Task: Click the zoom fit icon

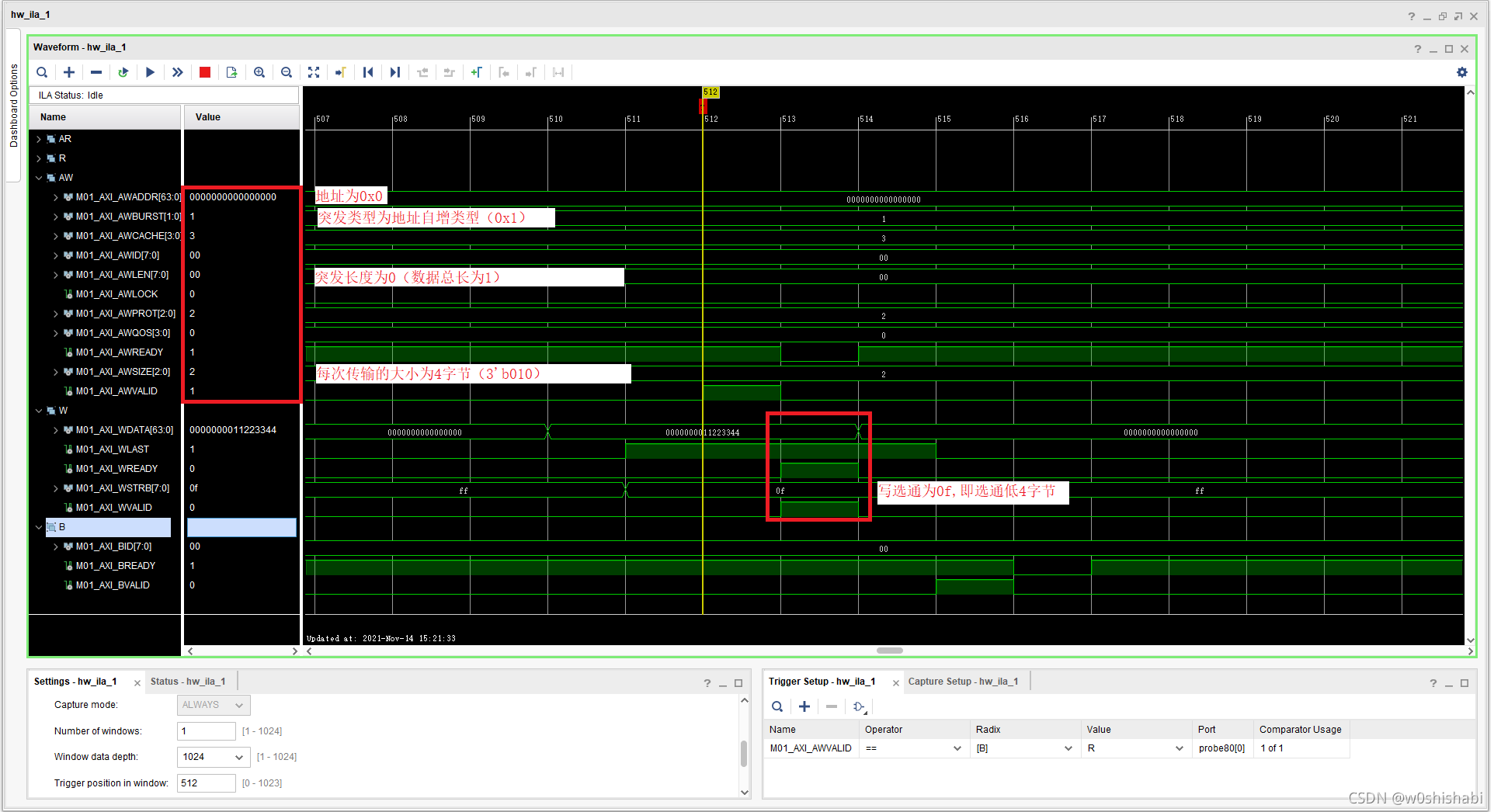Action: (314, 72)
